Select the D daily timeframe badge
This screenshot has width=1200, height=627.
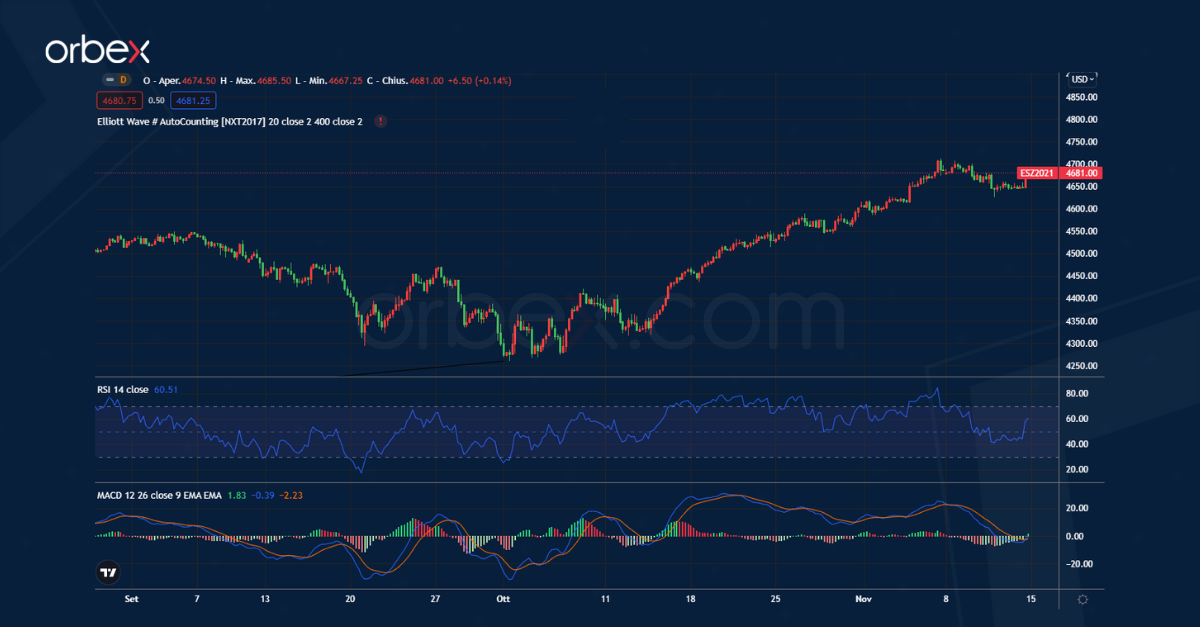coord(123,80)
